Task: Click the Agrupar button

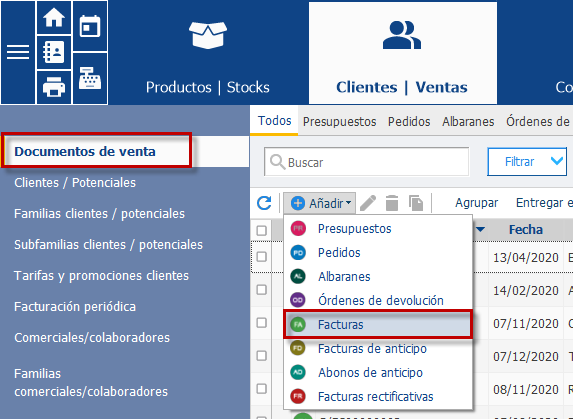Action: [x=477, y=202]
